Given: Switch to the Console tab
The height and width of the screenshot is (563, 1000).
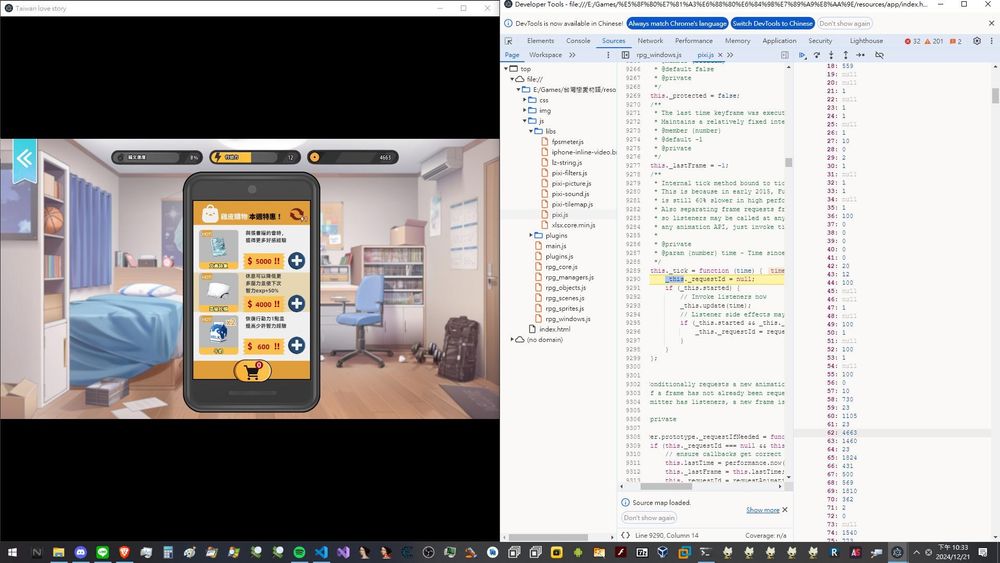Looking at the screenshot, I should pyautogui.click(x=578, y=41).
